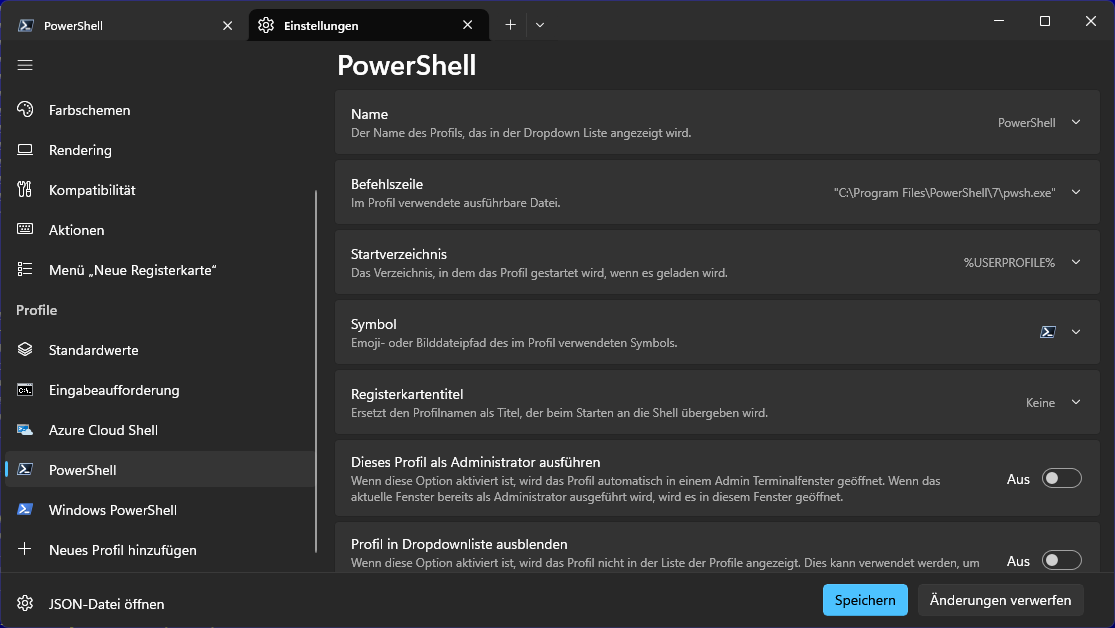Click the pwsh.exe command line path
The image size is (1115, 628).
[x=944, y=193]
